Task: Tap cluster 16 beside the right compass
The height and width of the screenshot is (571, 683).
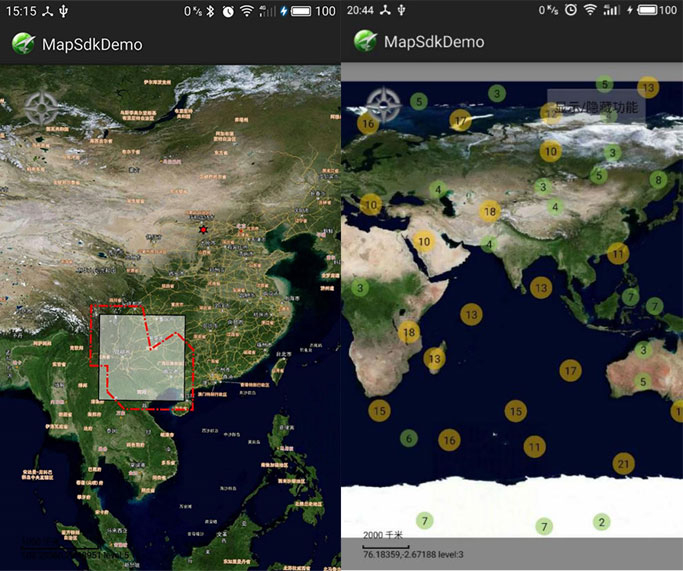Action: (x=368, y=124)
